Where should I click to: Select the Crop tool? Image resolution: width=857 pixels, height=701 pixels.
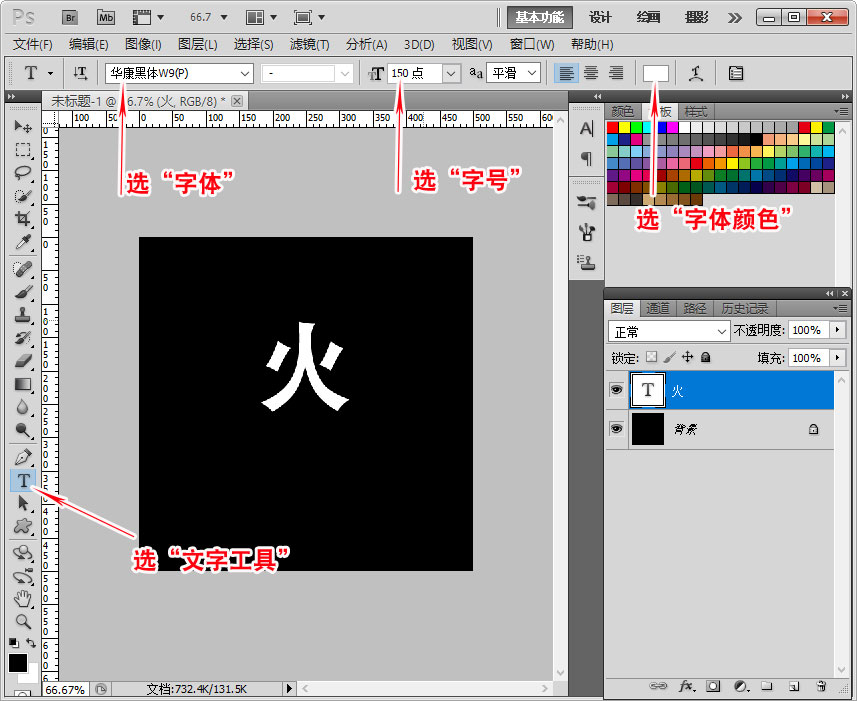pos(22,219)
